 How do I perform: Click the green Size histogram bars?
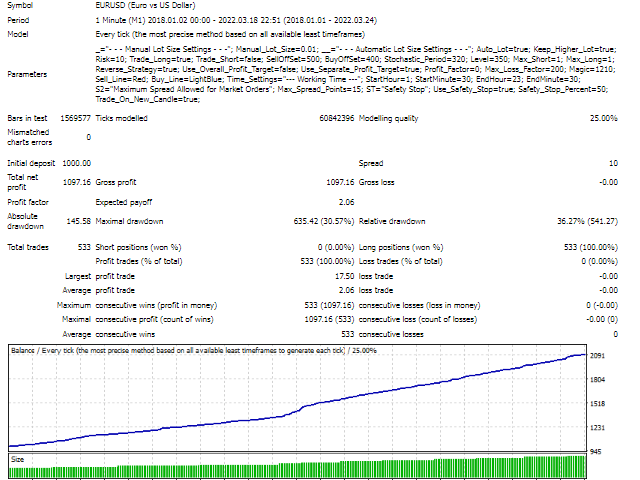click(300, 470)
